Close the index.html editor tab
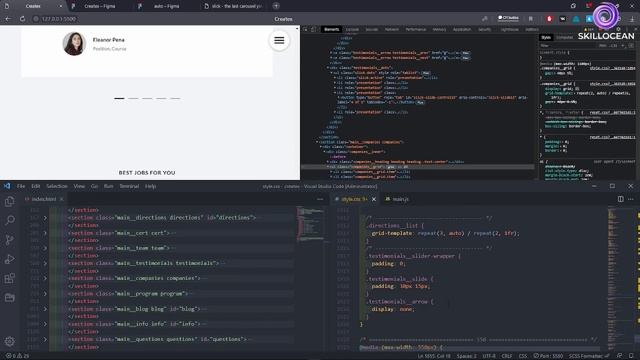 pos(62,199)
